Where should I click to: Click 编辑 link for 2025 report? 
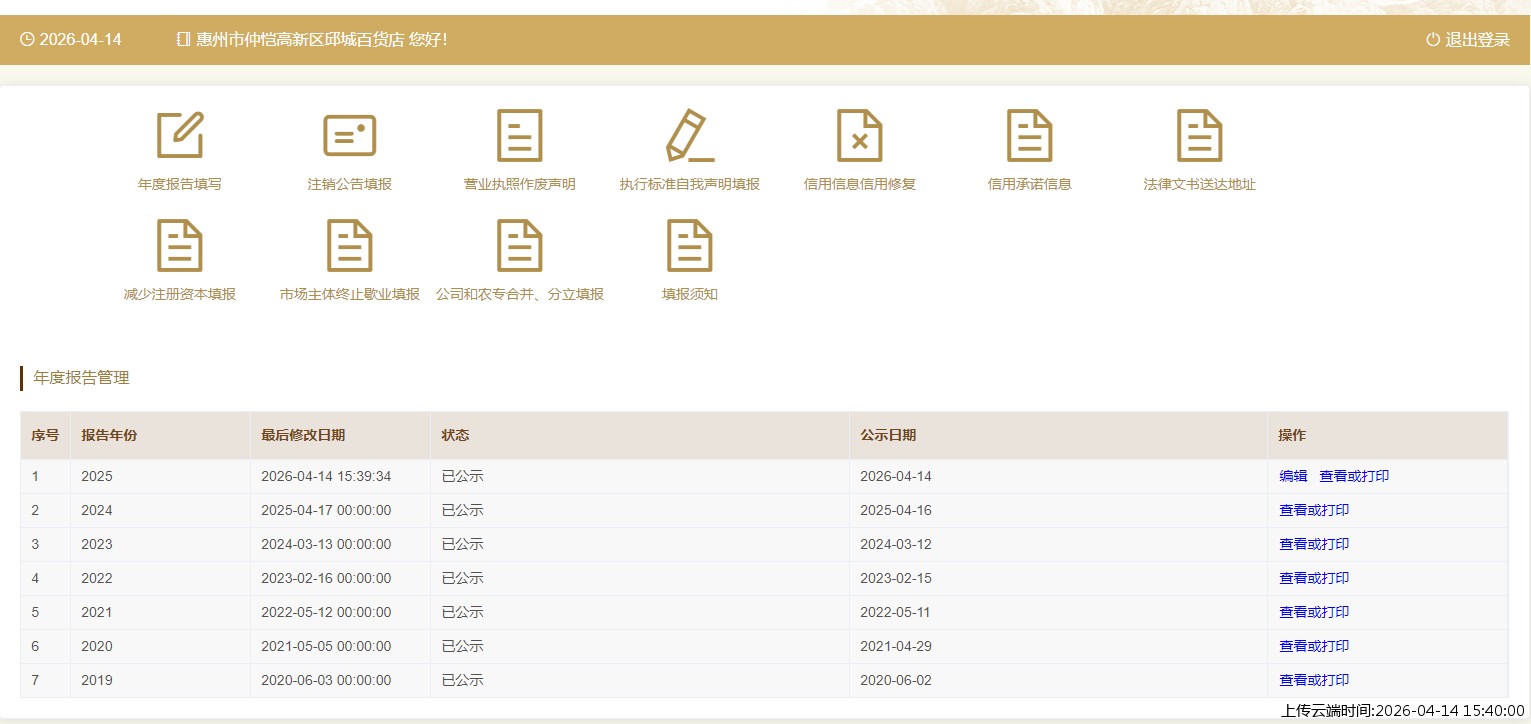pyautogui.click(x=1293, y=476)
